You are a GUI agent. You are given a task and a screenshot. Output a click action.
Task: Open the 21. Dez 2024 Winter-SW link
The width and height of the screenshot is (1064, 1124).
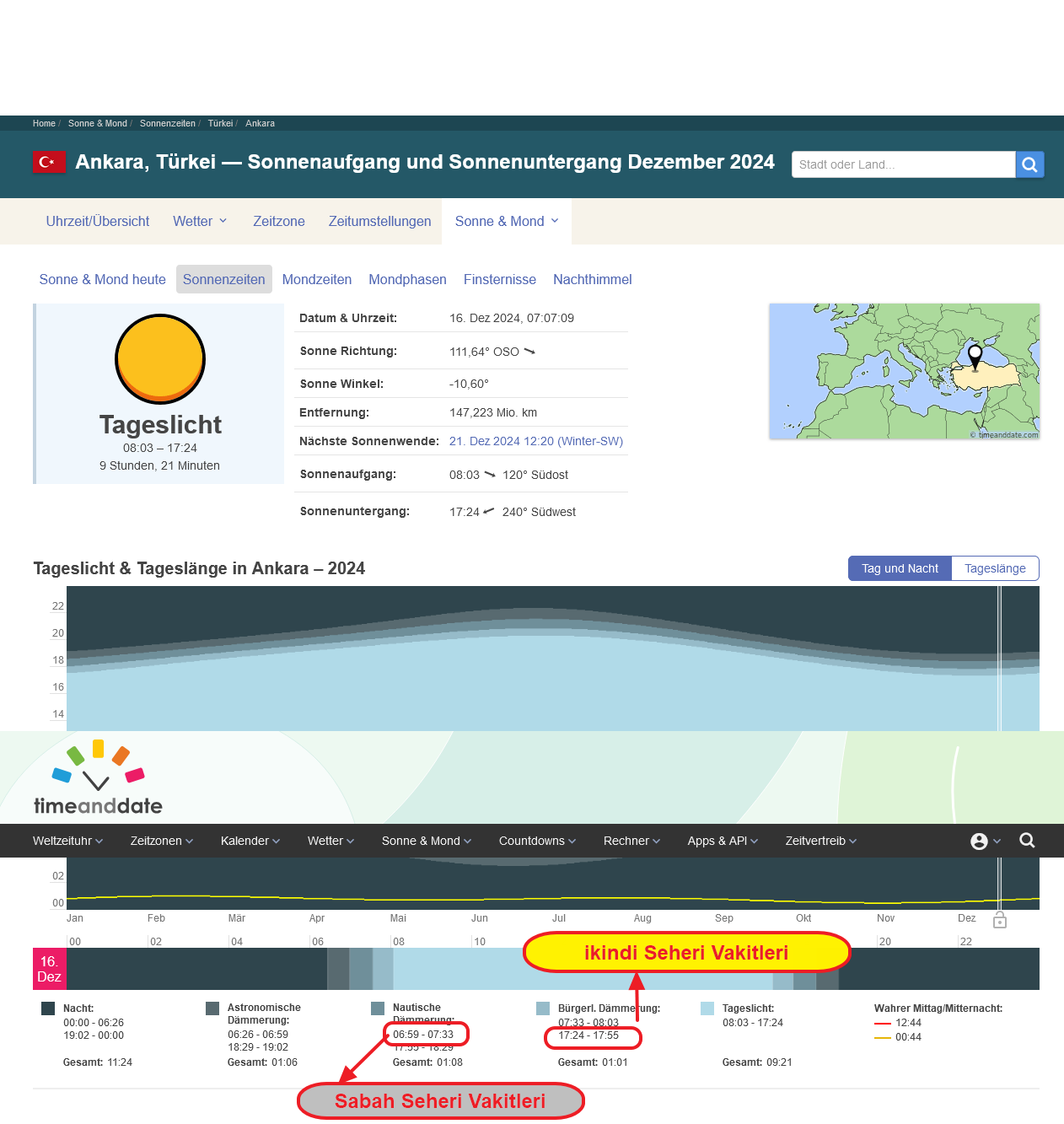click(536, 441)
